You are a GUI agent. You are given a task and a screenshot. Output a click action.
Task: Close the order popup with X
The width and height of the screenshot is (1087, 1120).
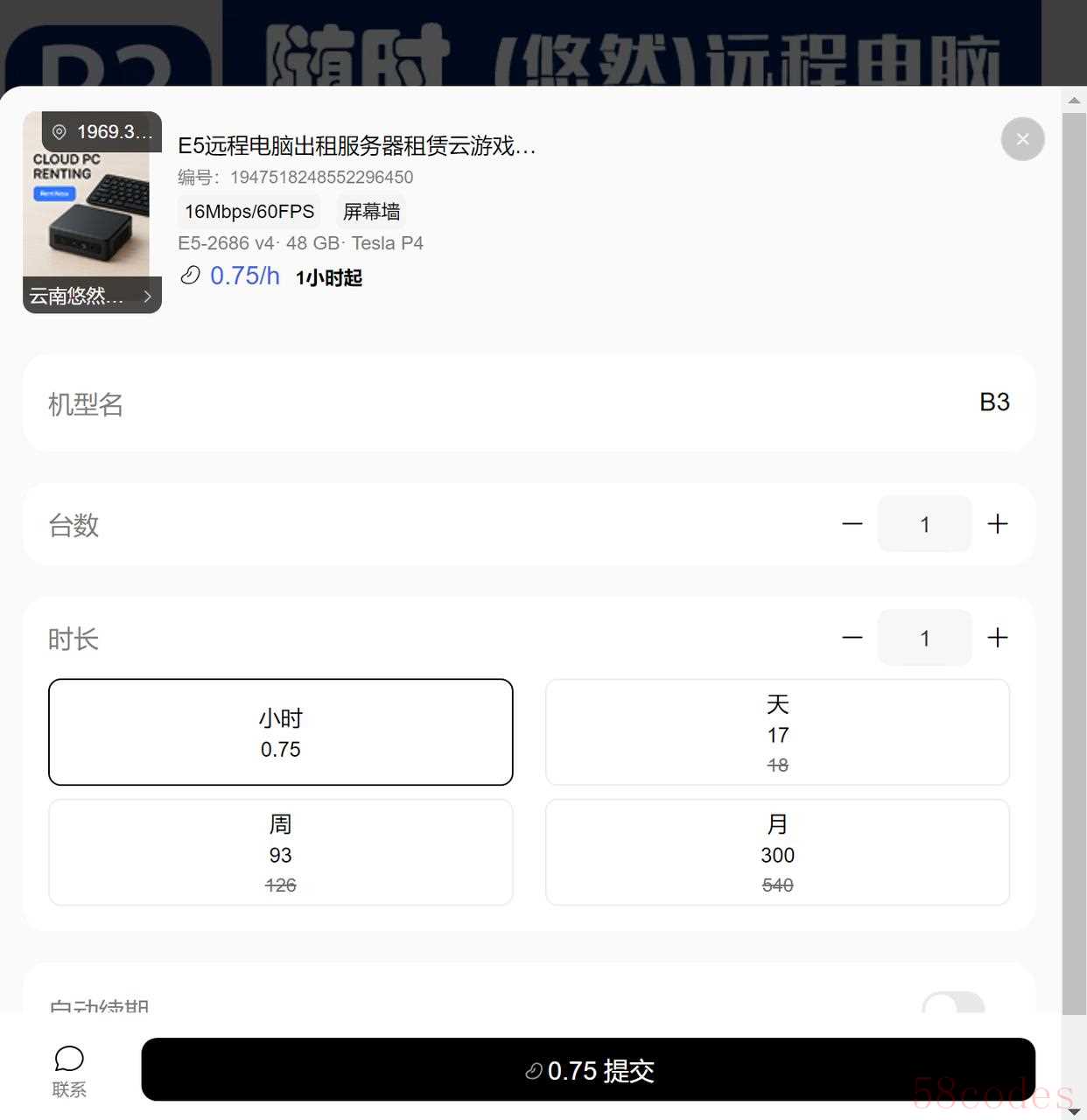(x=1022, y=139)
